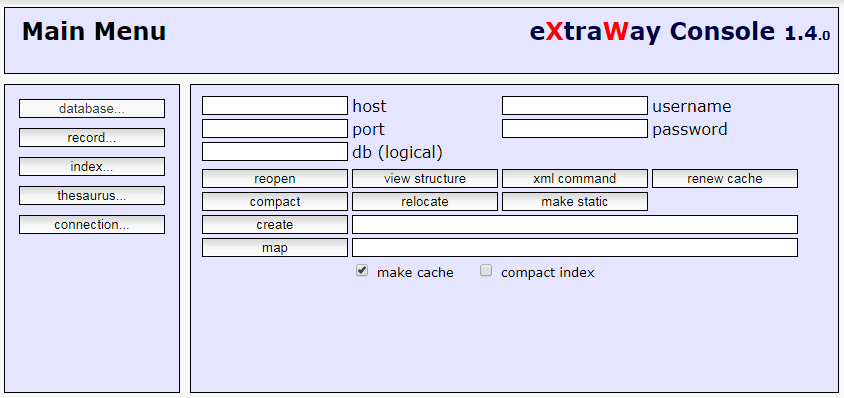This screenshot has height=398, width=844.
Task: Uncheck the make cache checkbox
Action: (362, 271)
